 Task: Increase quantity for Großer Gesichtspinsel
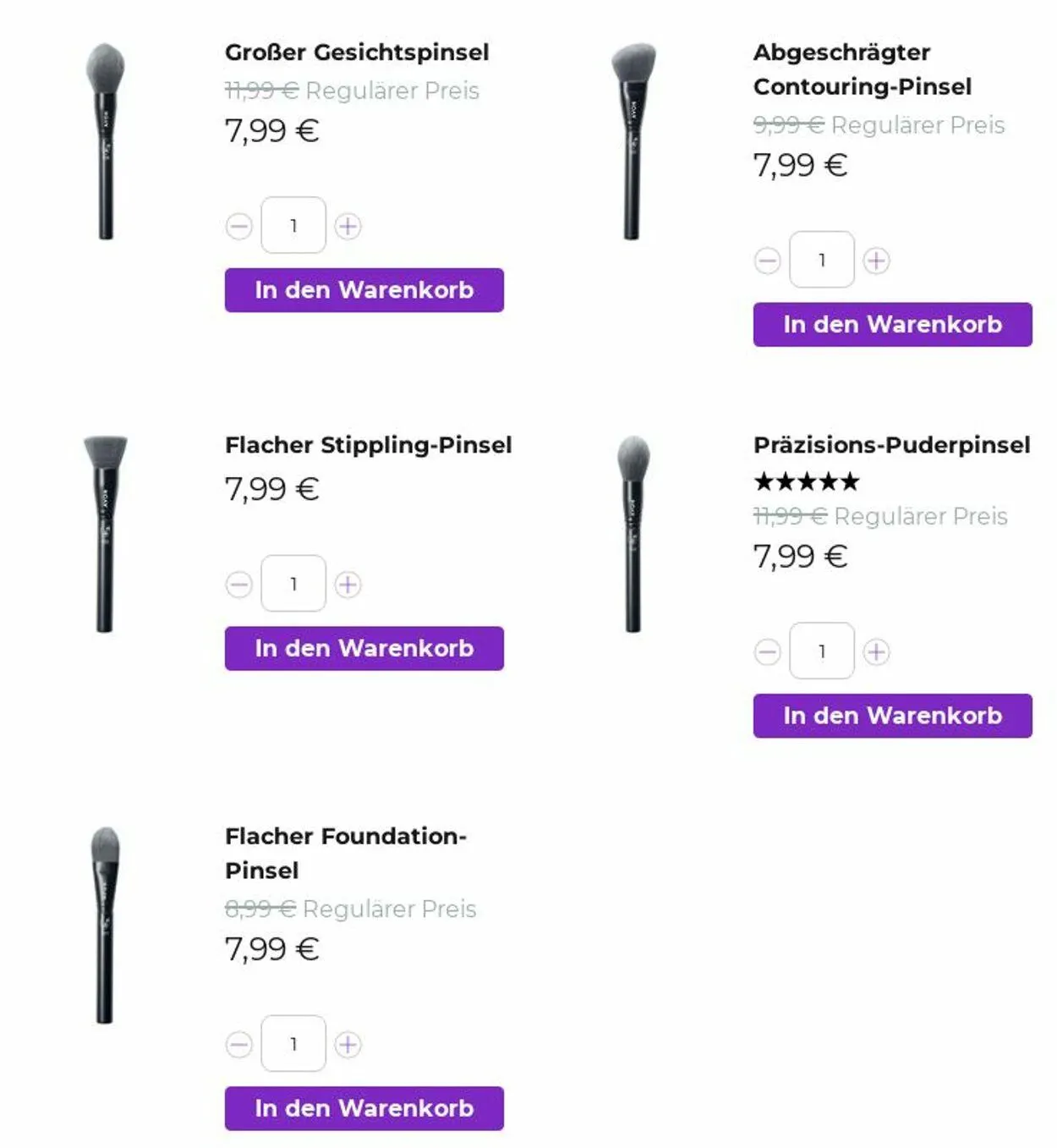pyautogui.click(x=348, y=226)
